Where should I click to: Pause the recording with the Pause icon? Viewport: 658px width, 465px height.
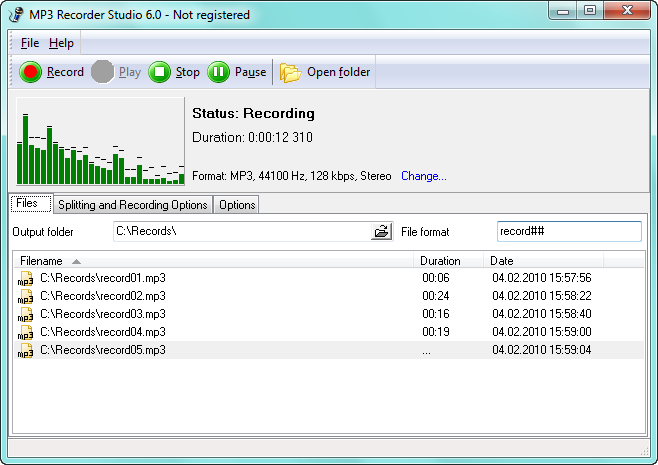click(x=218, y=72)
